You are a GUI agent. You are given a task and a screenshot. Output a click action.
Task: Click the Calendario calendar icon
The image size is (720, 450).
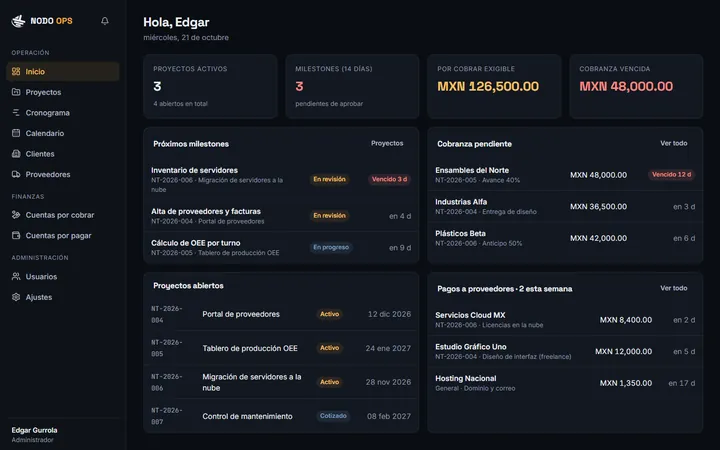(x=16, y=133)
